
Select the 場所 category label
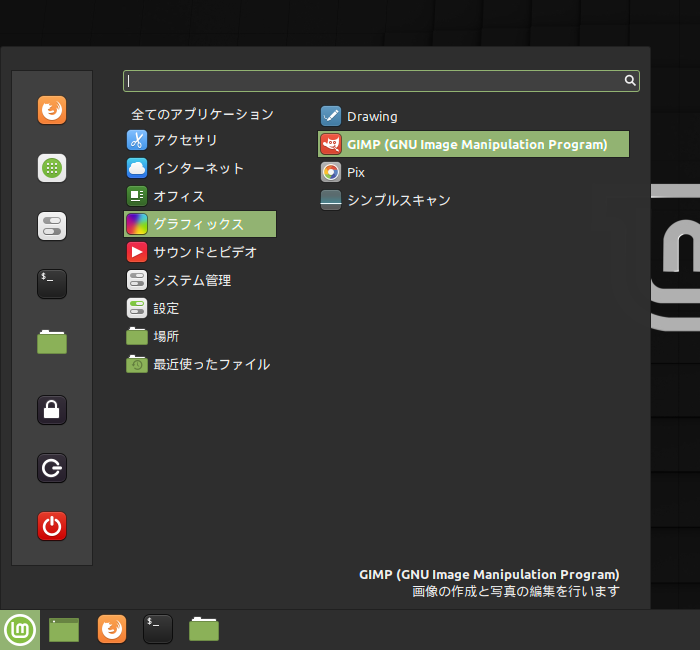pos(166,336)
